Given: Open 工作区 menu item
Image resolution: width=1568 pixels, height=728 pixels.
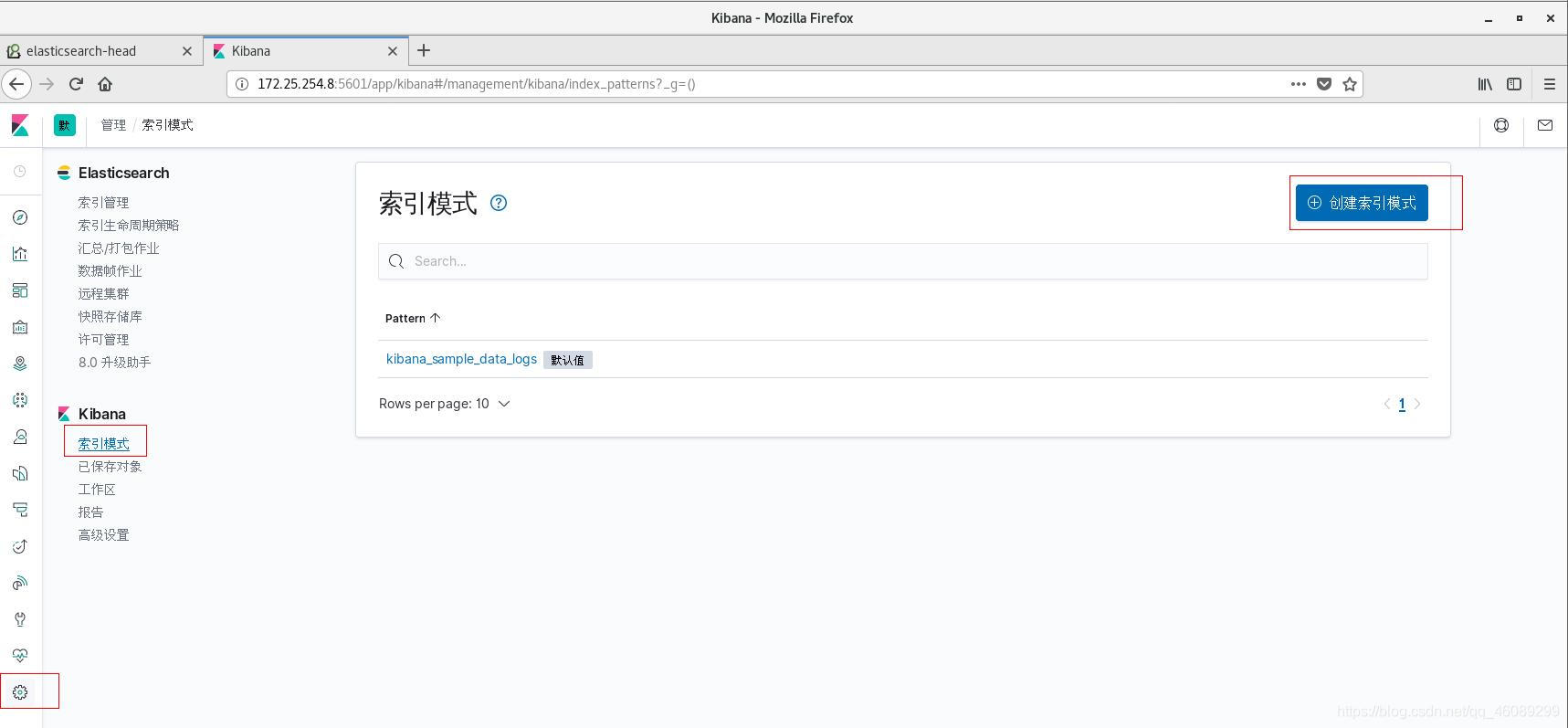Looking at the screenshot, I should click(x=97, y=490).
